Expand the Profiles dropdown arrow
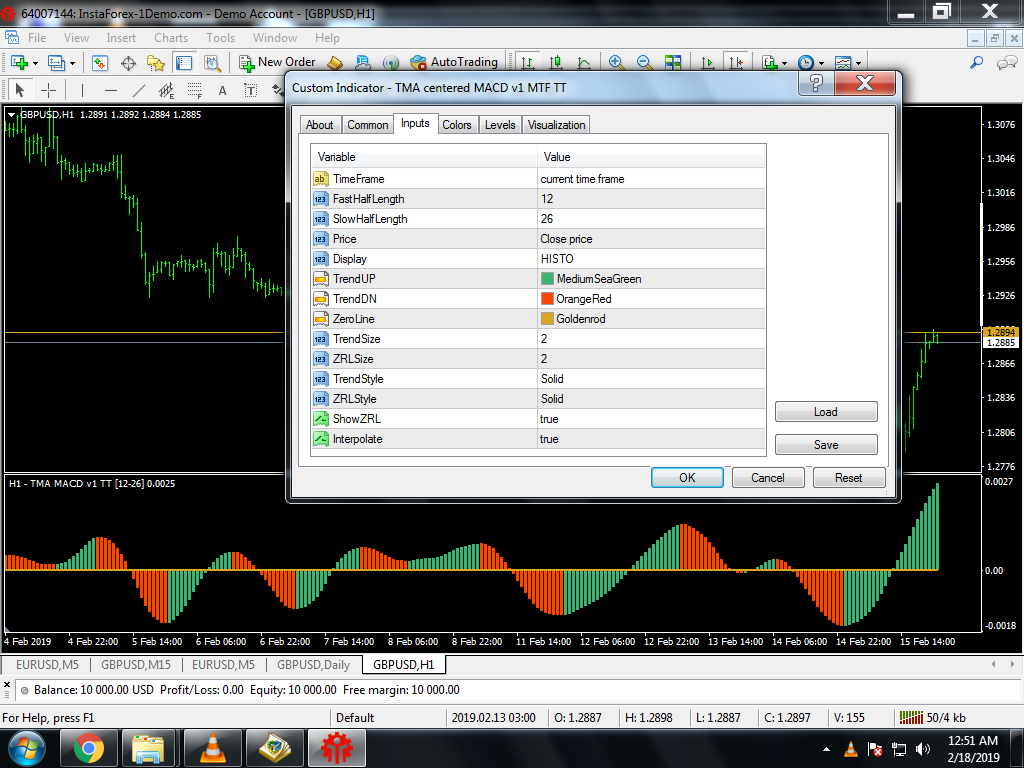 click(72, 63)
